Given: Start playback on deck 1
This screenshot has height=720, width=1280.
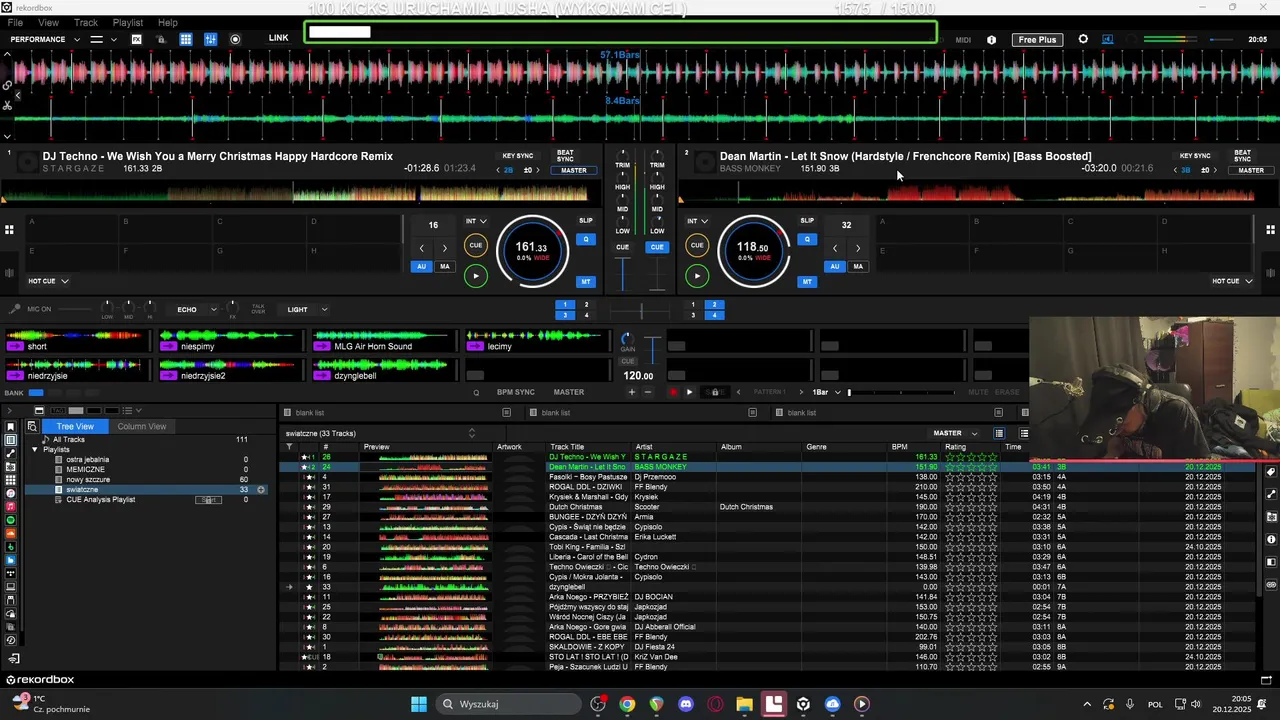Looking at the screenshot, I should 476,276.
